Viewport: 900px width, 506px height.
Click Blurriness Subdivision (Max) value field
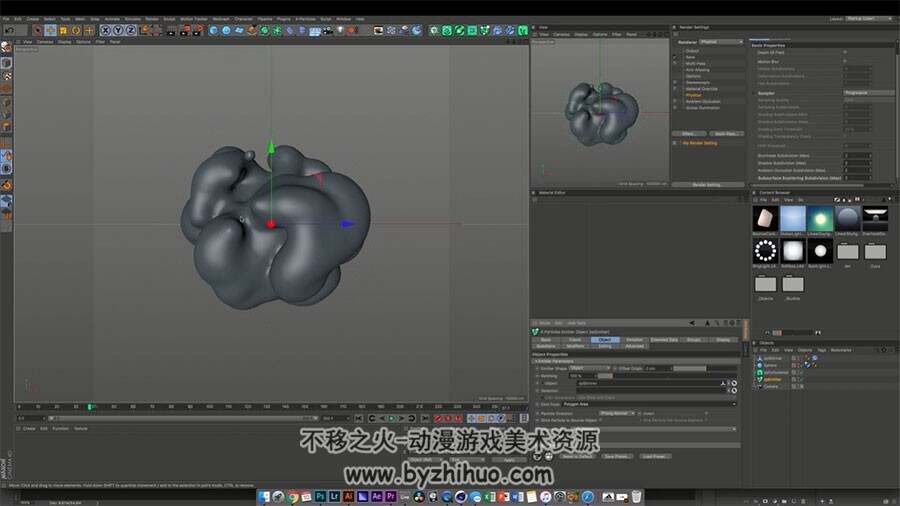click(x=858, y=155)
